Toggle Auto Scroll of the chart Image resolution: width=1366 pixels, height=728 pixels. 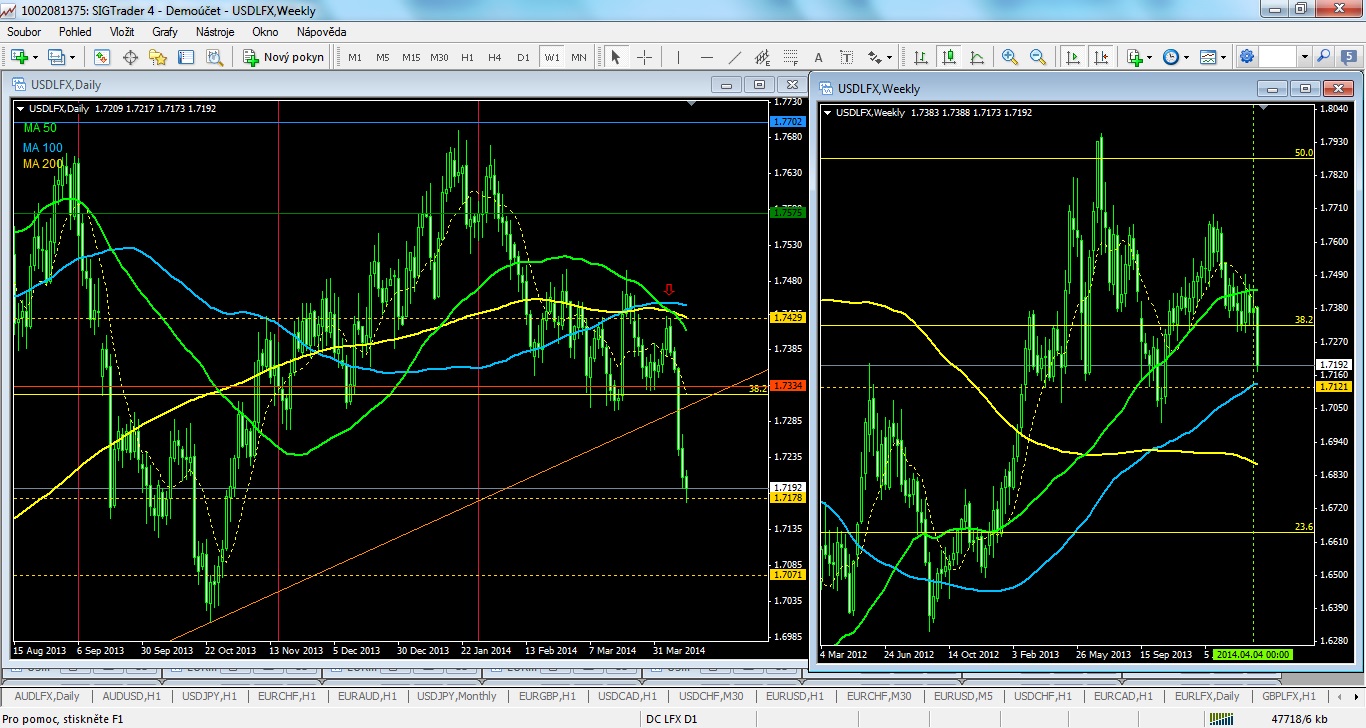[x=1072, y=57]
